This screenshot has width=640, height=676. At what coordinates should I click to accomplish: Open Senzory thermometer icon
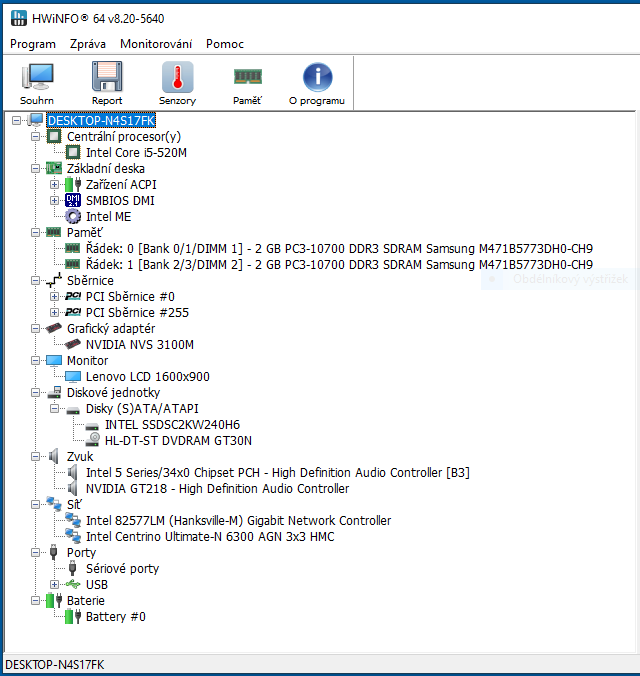pyautogui.click(x=177, y=84)
